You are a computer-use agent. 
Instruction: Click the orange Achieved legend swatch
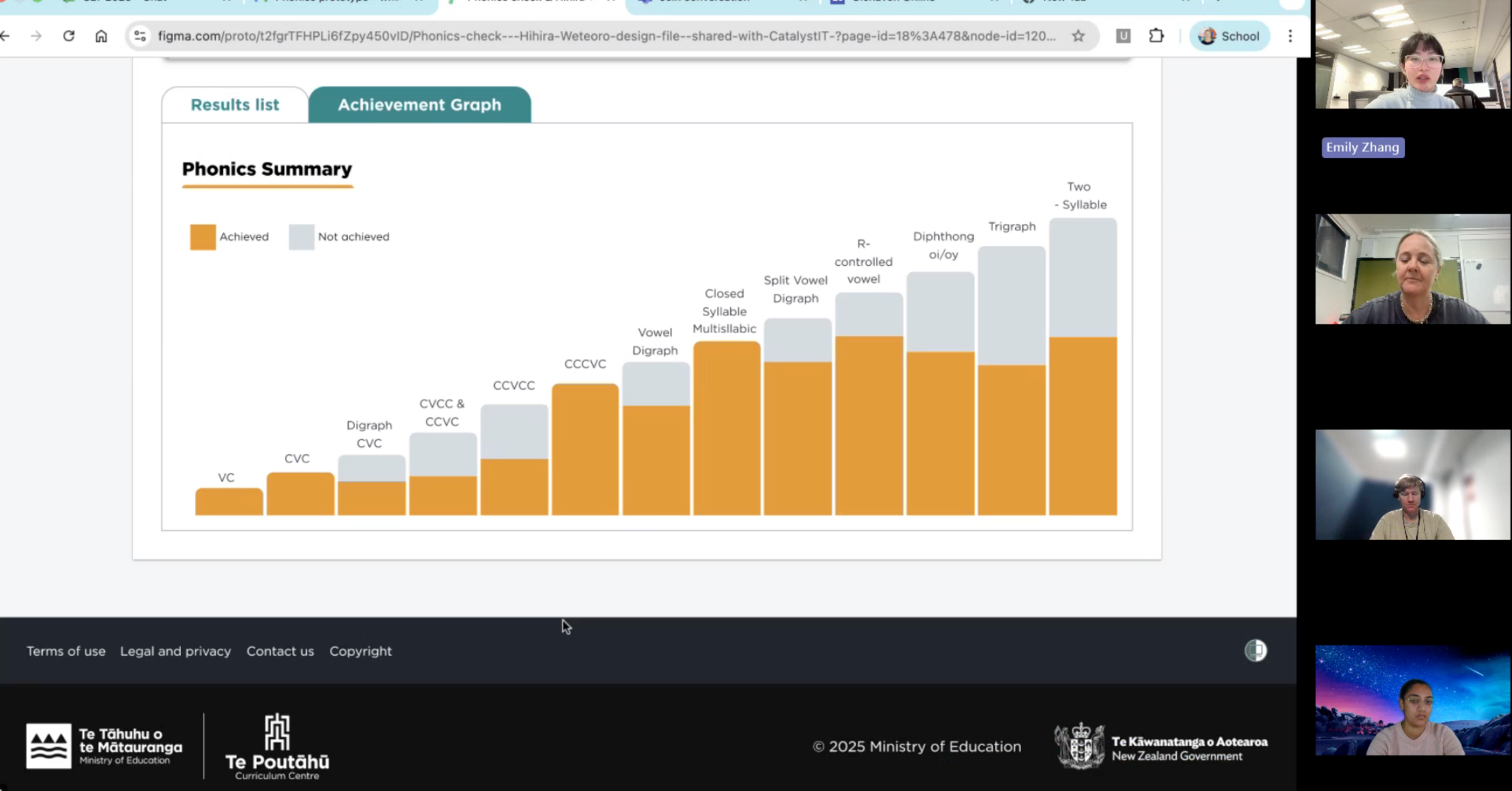point(203,237)
